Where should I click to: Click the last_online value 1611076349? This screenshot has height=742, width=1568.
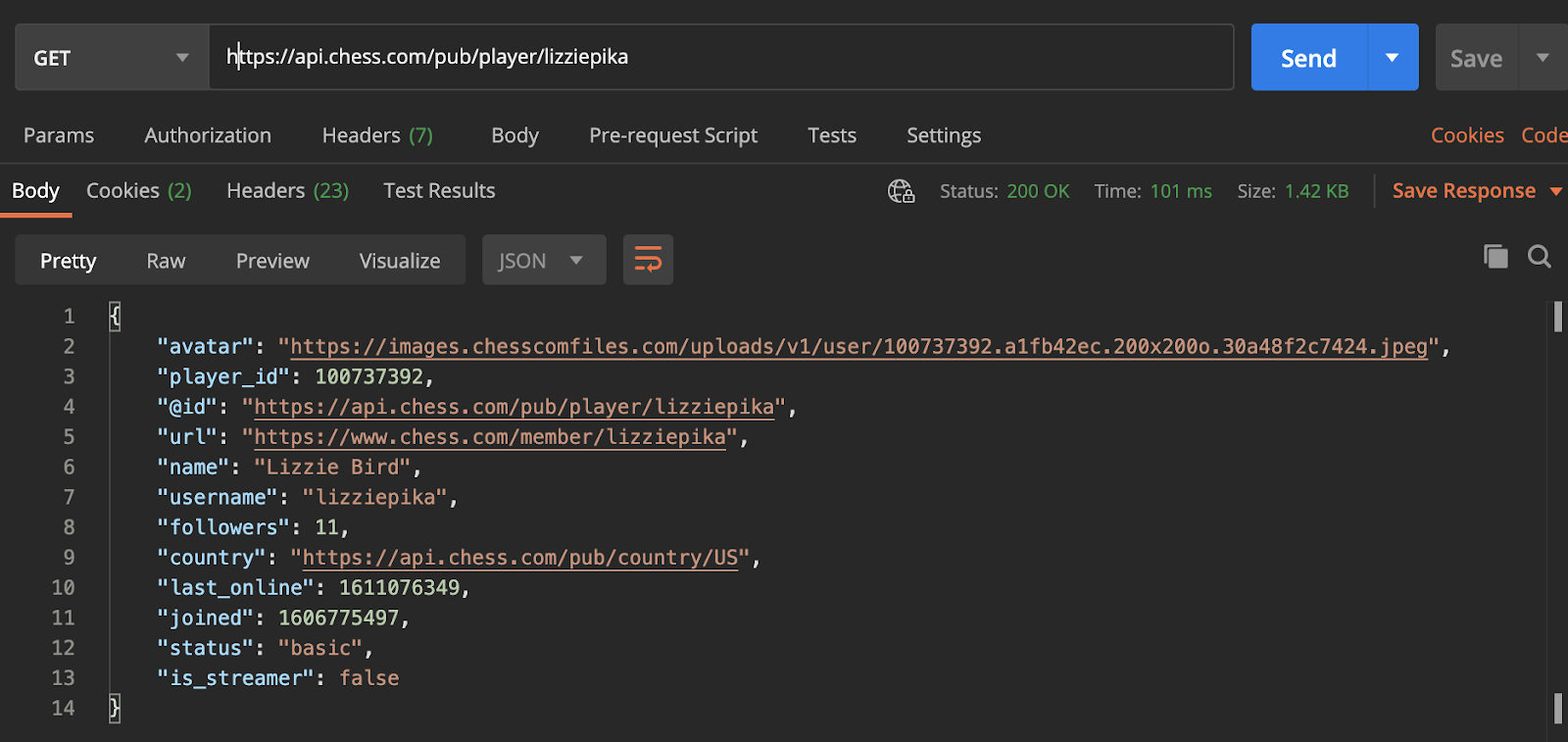coord(399,588)
